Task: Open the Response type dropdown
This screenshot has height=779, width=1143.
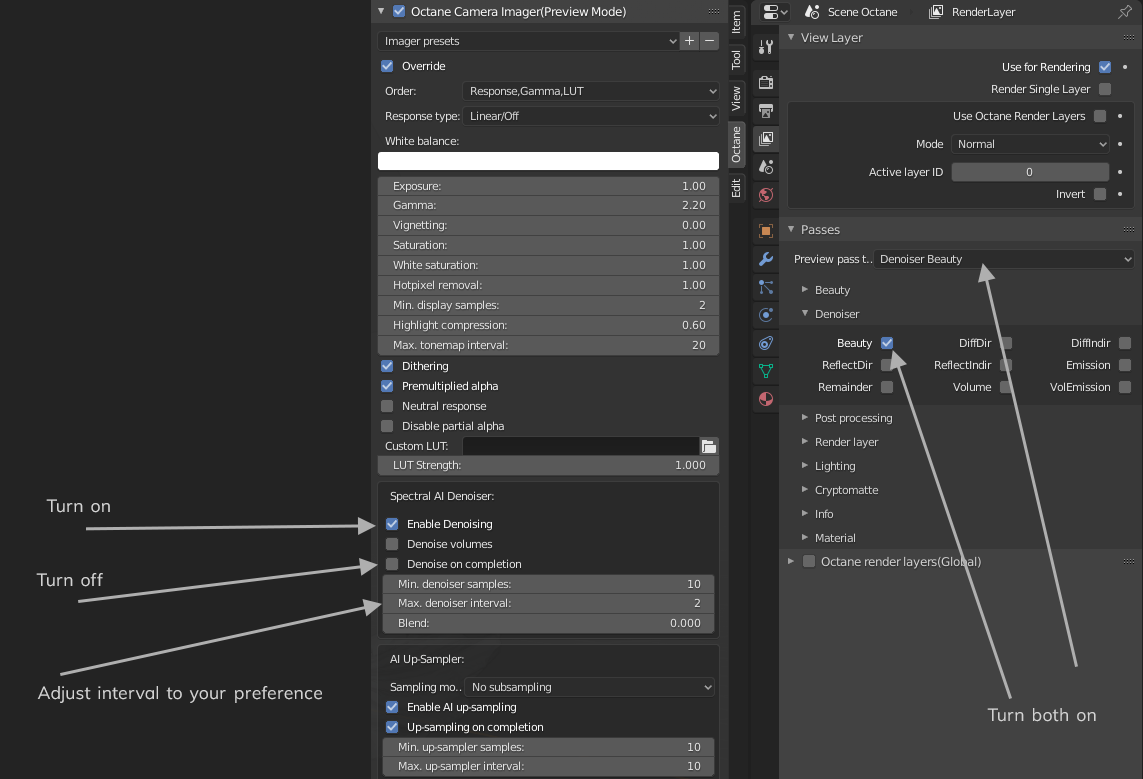Action: pos(593,116)
